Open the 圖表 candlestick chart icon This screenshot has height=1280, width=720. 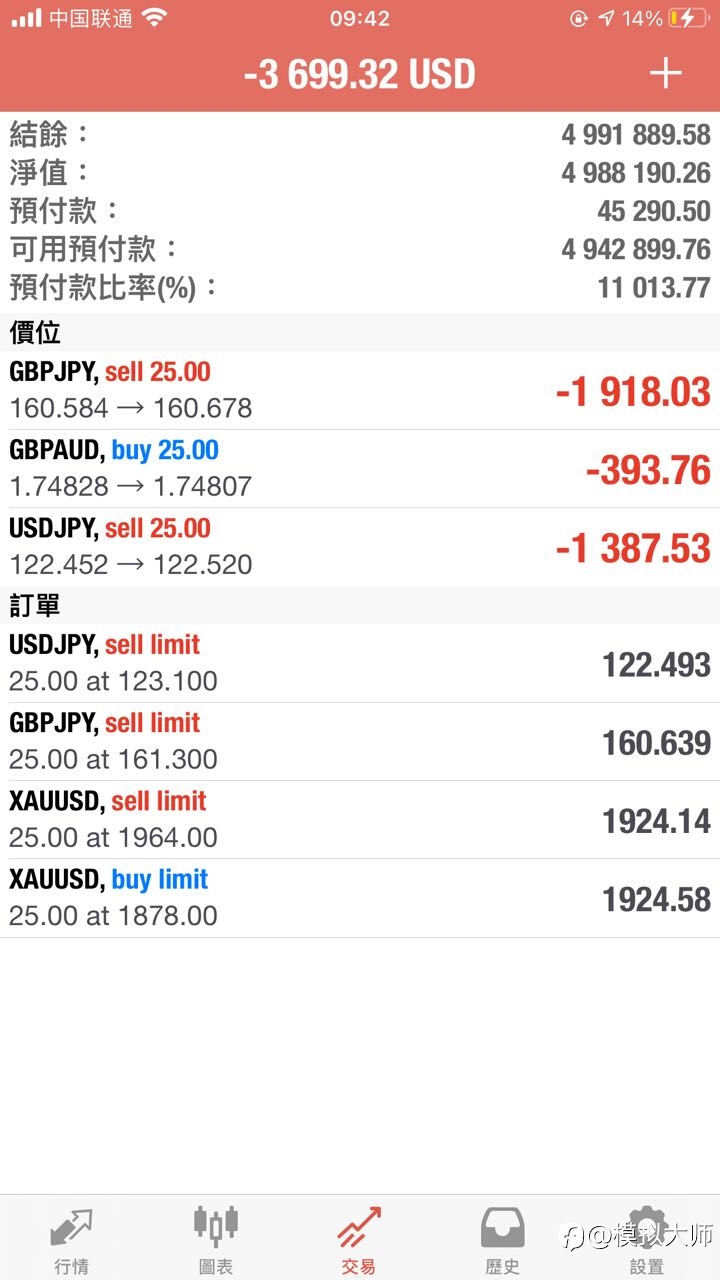(x=216, y=1226)
